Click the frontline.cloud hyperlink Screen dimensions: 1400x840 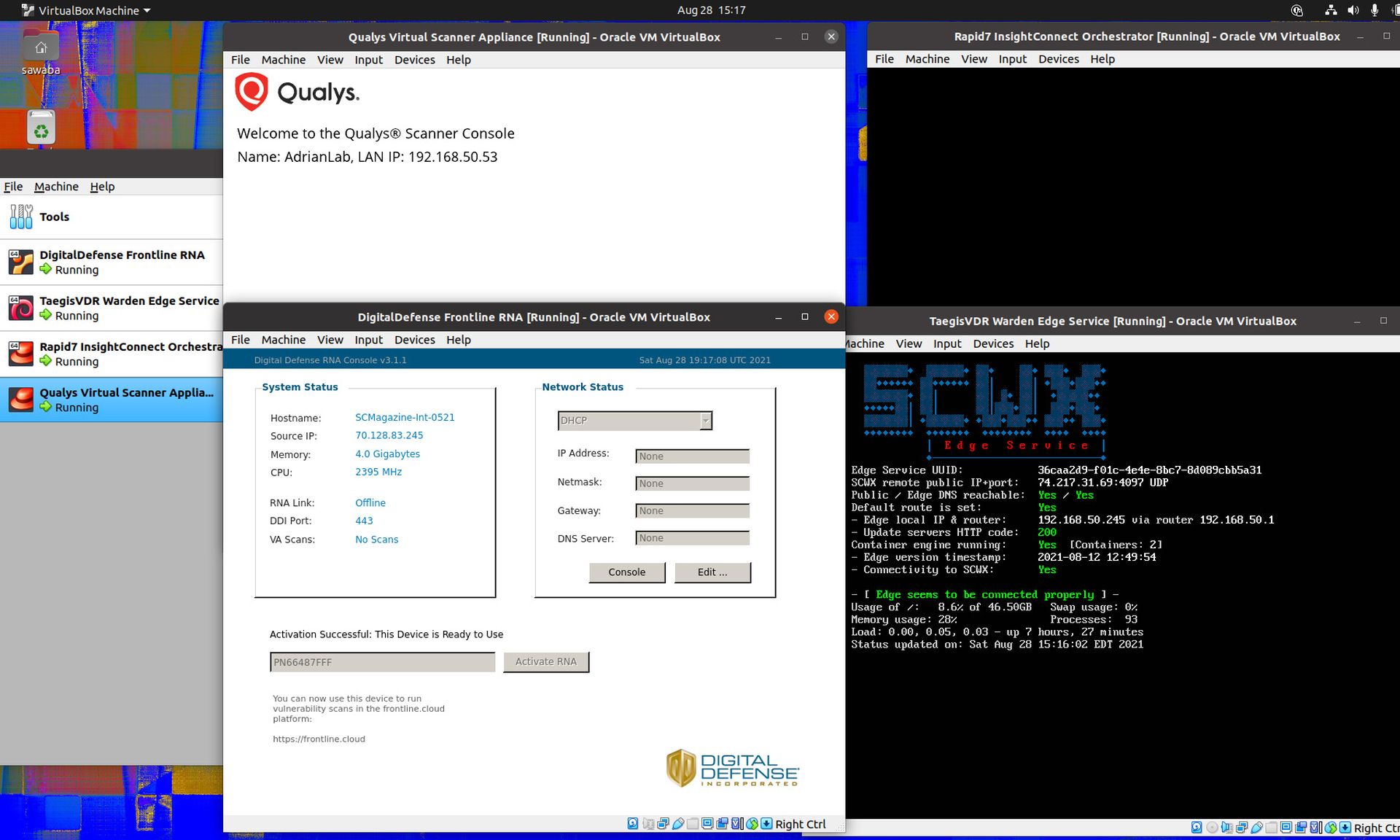coord(318,738)
